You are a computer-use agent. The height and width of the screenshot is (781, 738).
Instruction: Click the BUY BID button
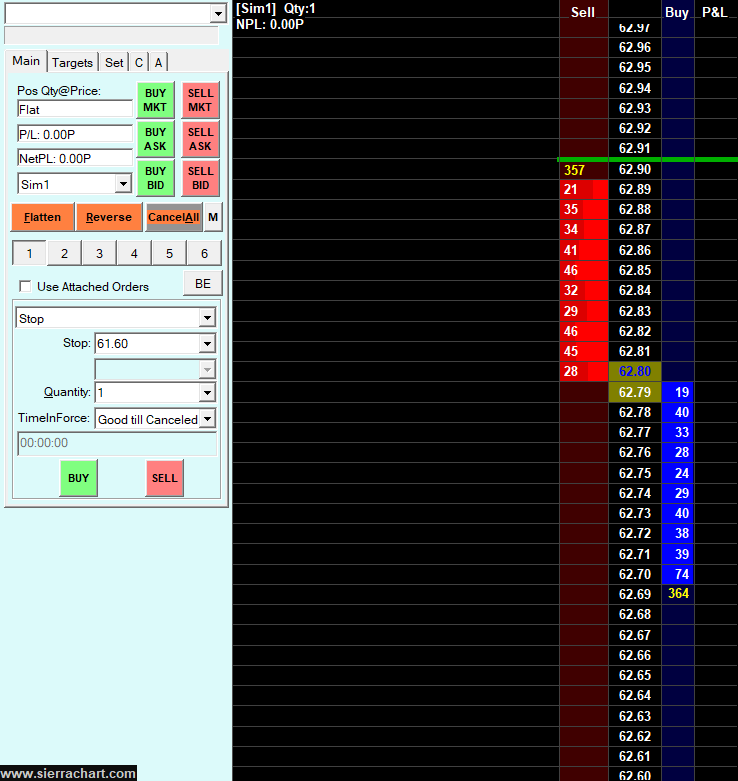pos(155,178)
